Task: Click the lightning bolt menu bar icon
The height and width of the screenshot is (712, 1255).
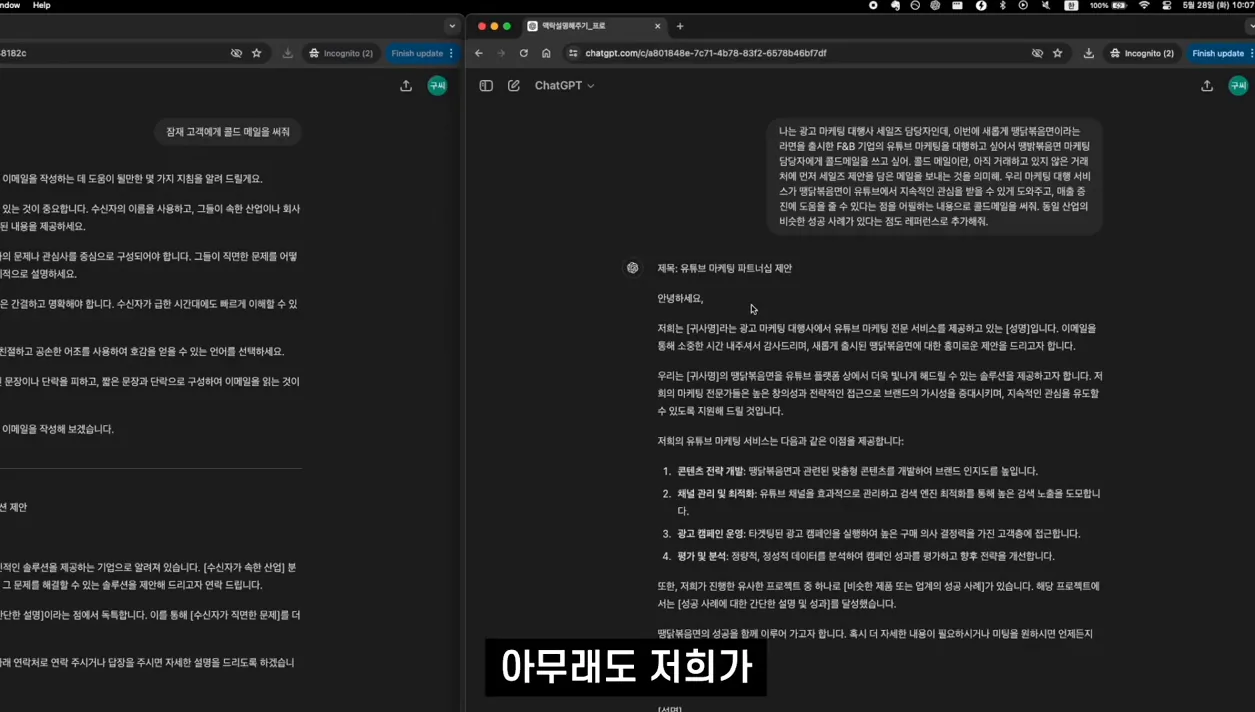Action: coord(981,5)
